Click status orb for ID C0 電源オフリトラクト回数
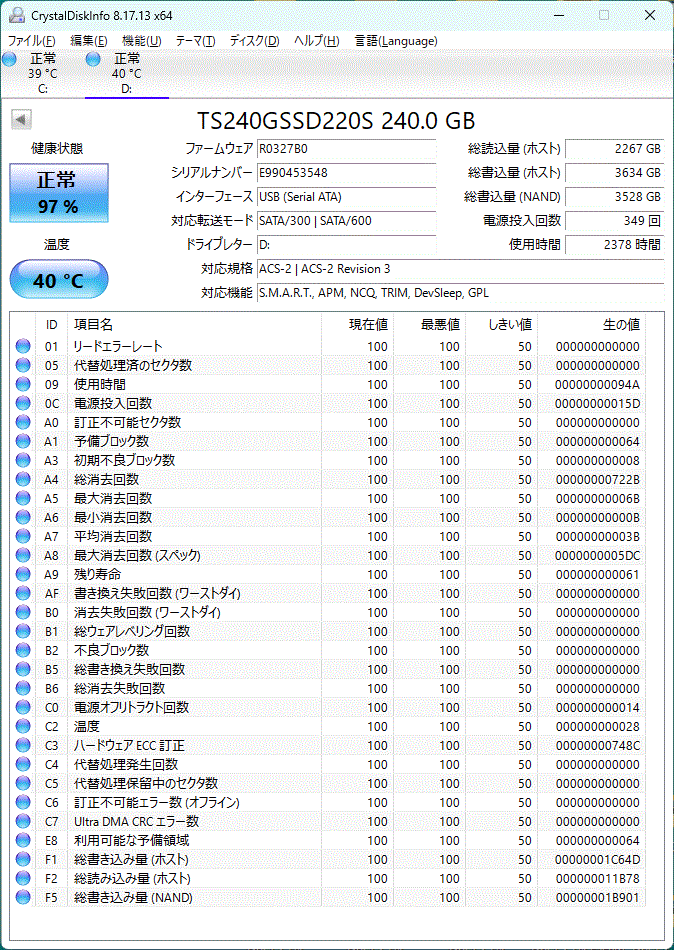 23,708
